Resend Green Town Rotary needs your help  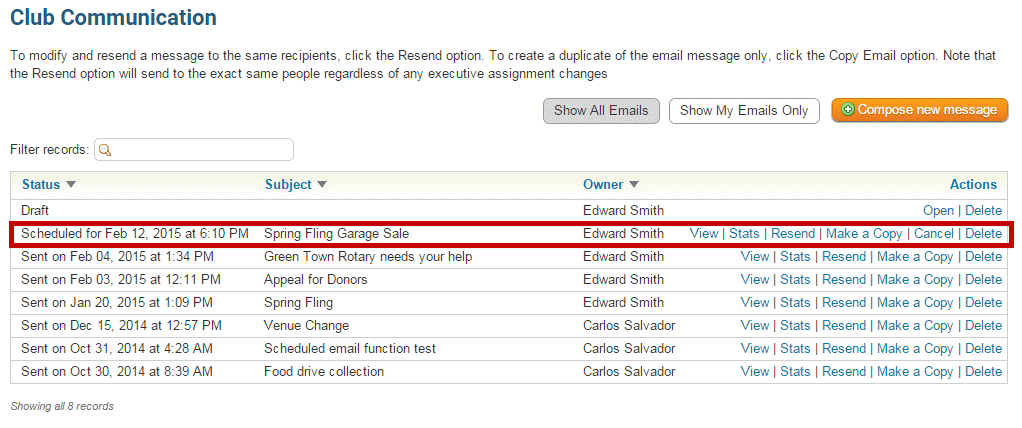coord(844,257)
